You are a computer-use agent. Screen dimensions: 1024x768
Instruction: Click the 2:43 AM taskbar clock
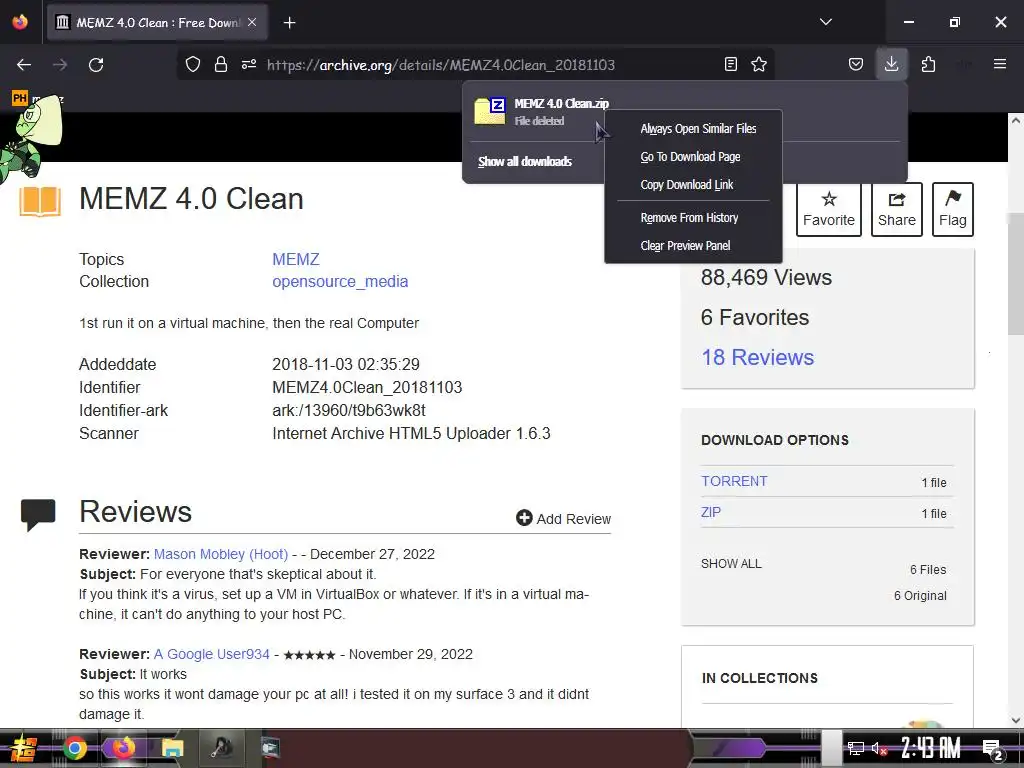[931, 748]
